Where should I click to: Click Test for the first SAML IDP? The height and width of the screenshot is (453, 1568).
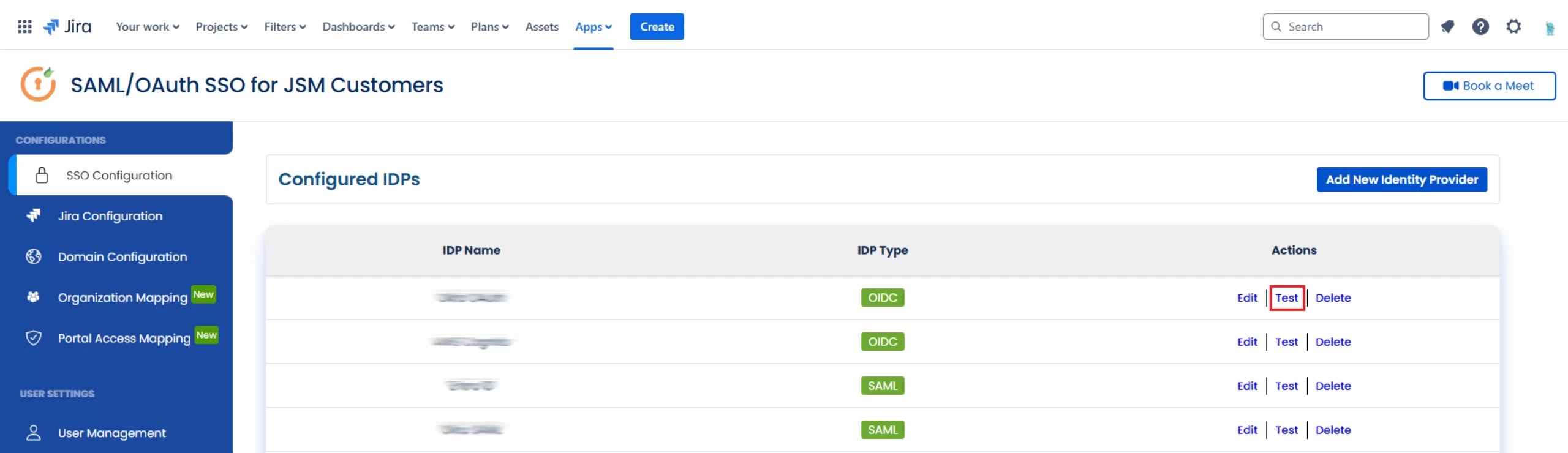(x=1287, y=386)
